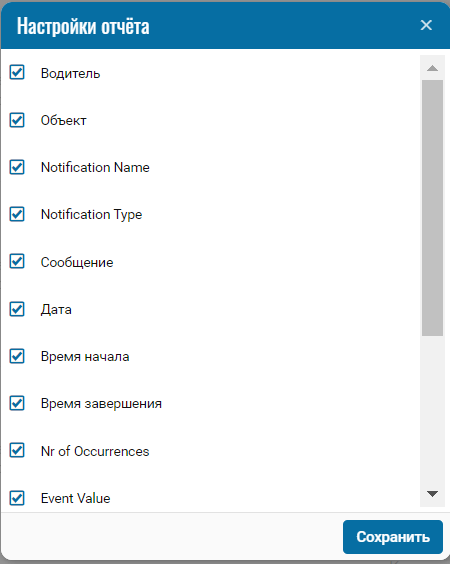Toggle the Объект checkbox

(17, 120)
